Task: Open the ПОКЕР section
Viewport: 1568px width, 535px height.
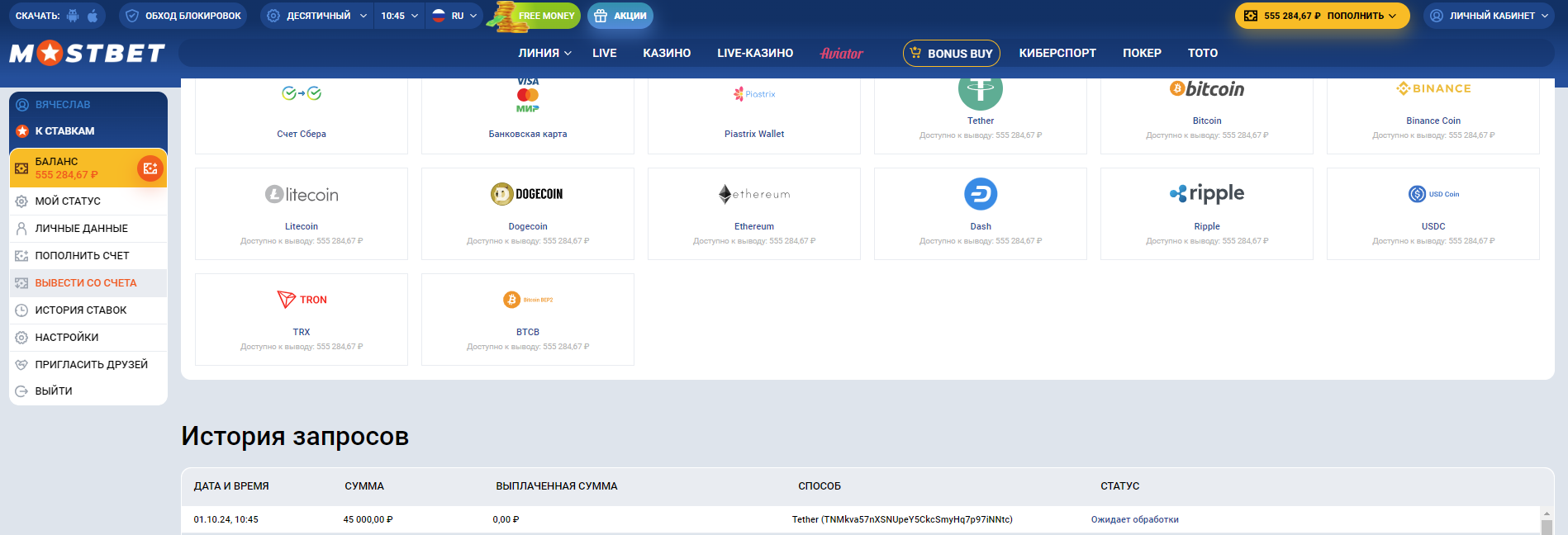Action: pyautogui.click(x=1142, y=53)
